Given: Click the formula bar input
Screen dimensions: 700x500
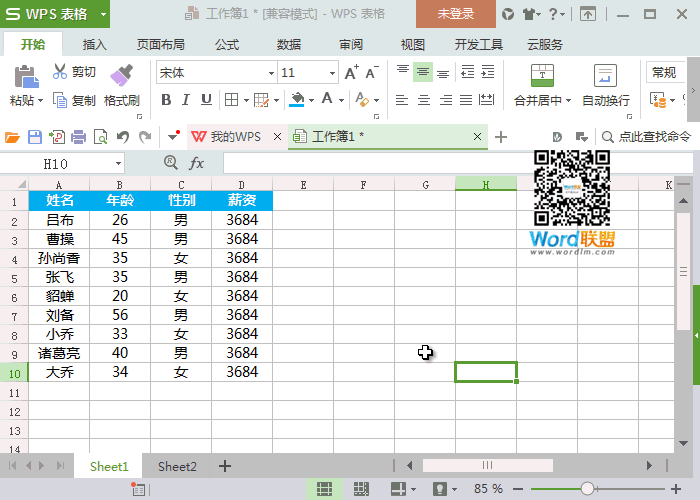Looking at the screenshot, I should tap(458, 163).
